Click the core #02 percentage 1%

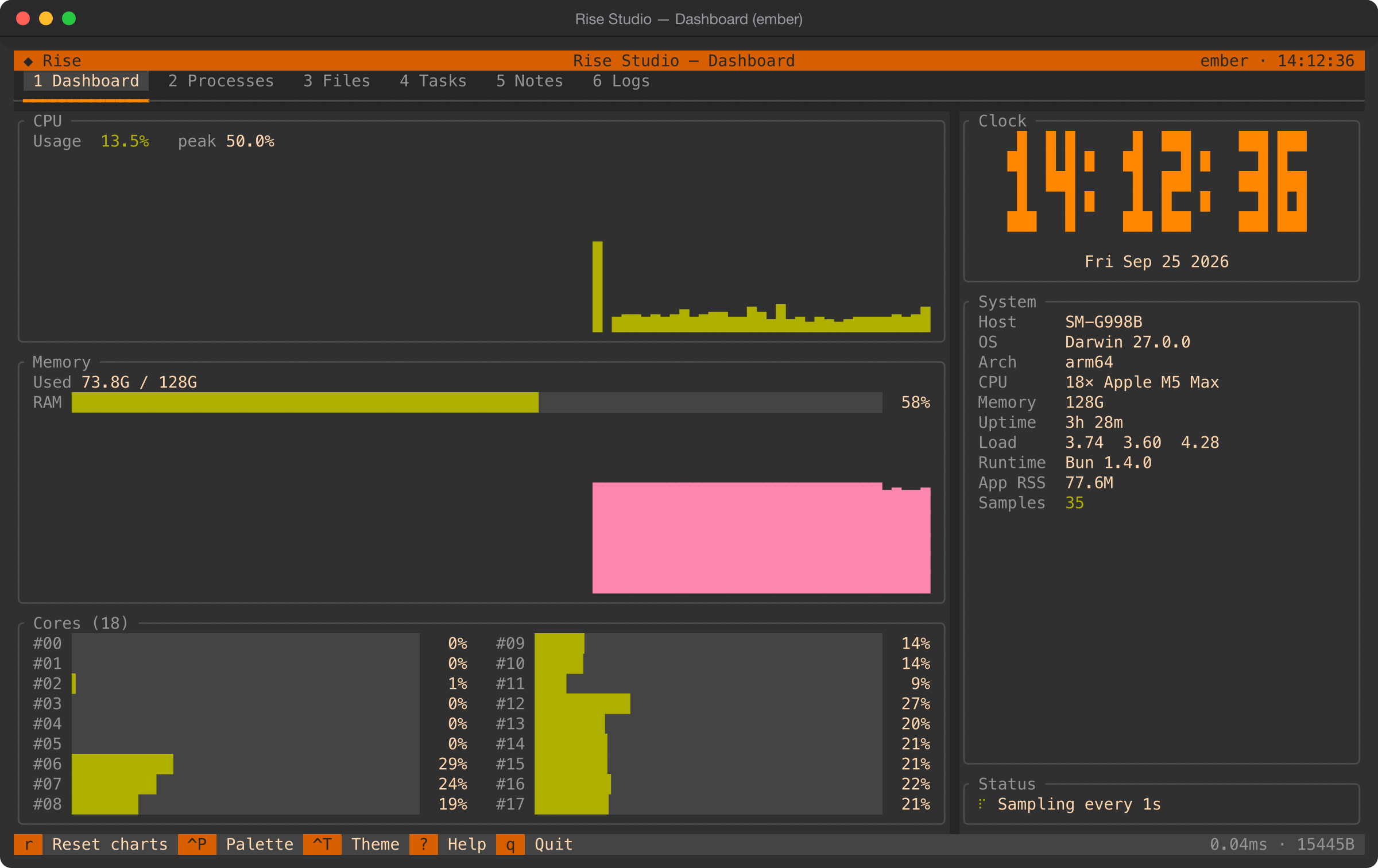pos(458,684)
